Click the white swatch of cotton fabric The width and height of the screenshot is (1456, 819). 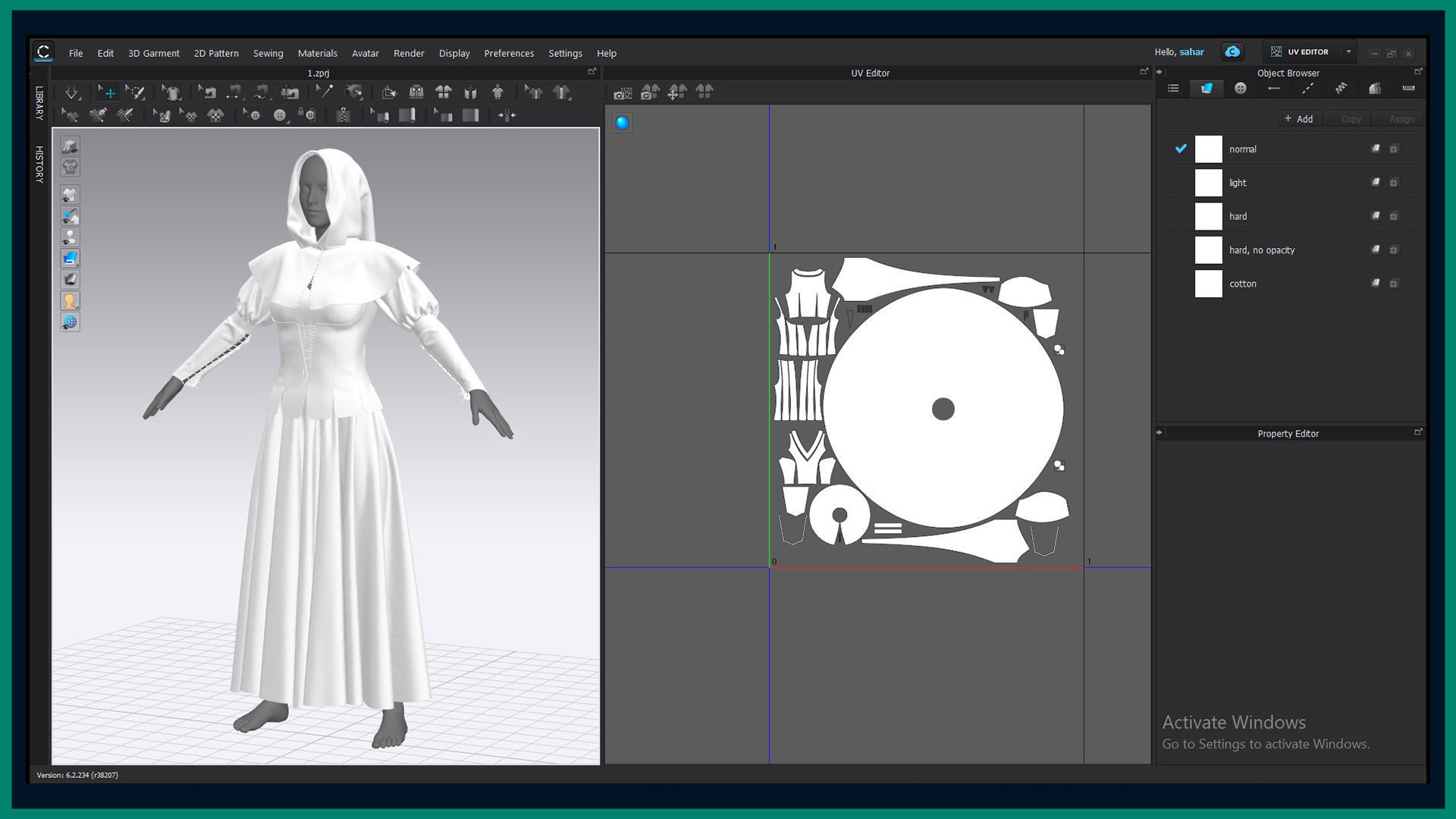(x=1209, y=284)
